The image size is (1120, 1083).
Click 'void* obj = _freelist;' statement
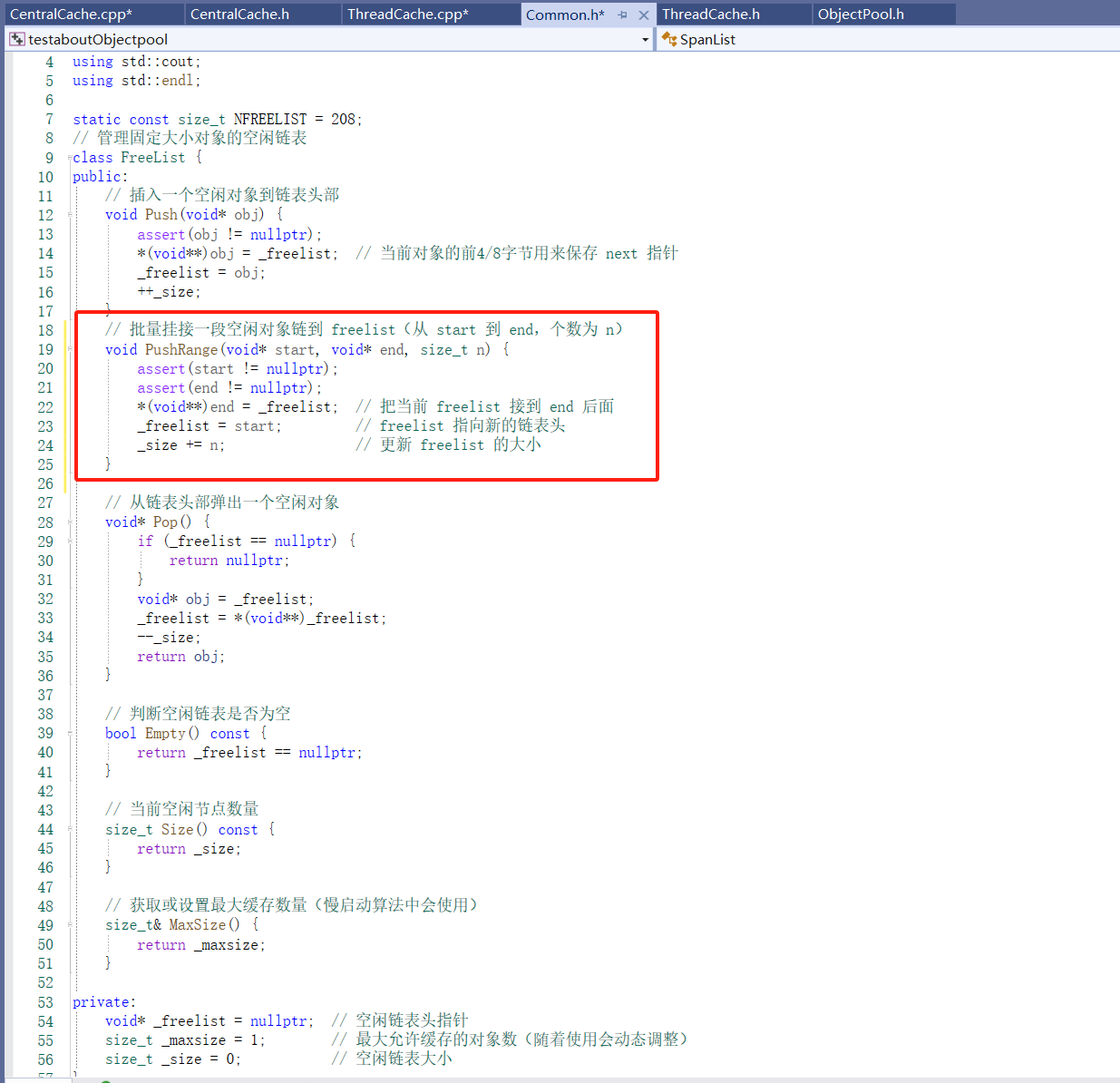click(x=226, y=600)
